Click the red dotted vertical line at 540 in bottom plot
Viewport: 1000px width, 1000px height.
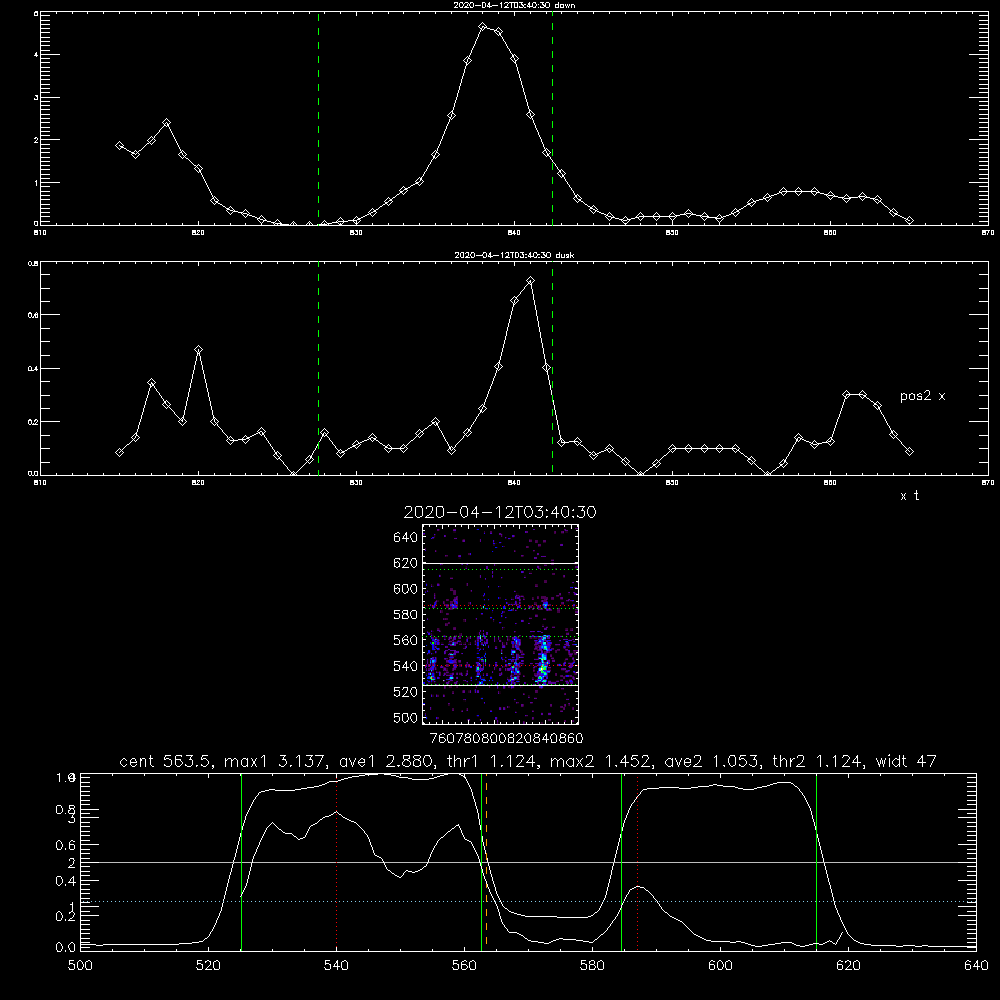pyautogui.click(x=337, y=861)
